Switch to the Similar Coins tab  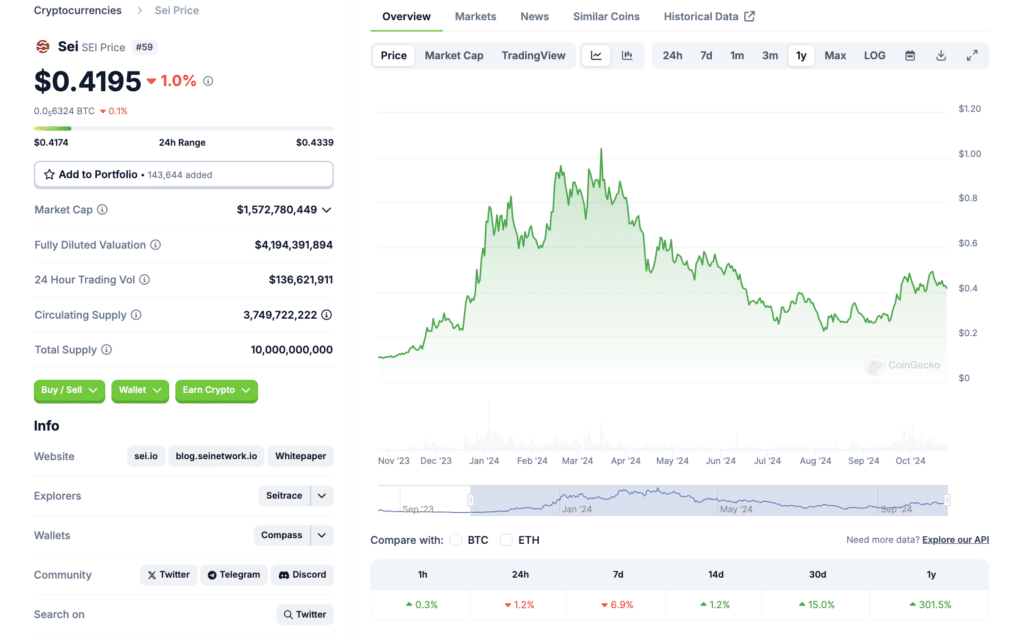[606, 16]
